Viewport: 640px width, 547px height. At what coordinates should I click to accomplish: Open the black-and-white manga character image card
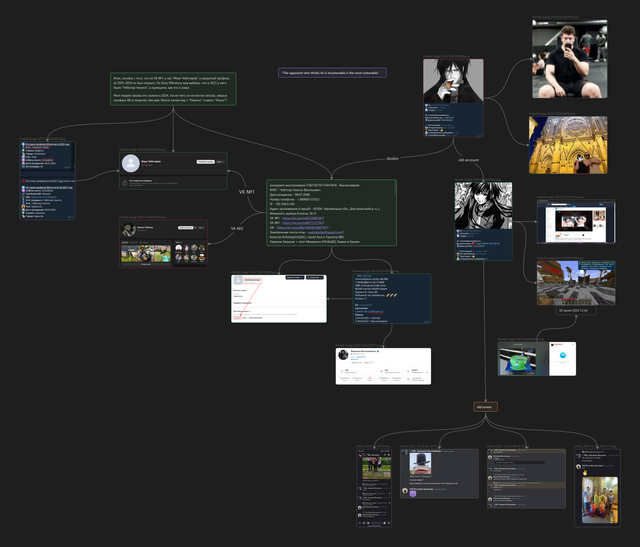coord(483,206)
